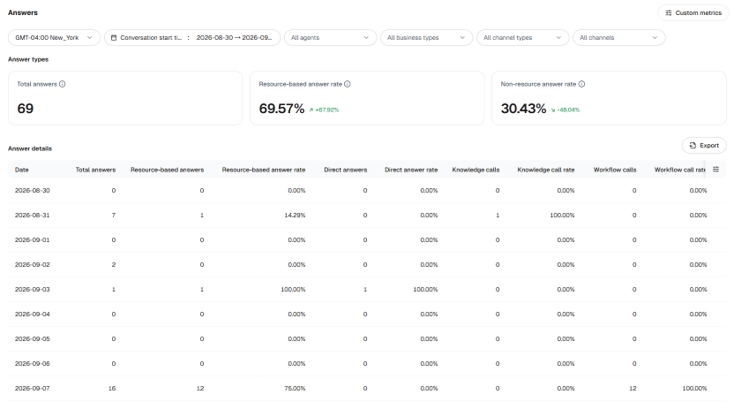The width and height of the screenshot is (734, 402).
Task: Click the Direct answer rate column header
Action: pos(411,170)
